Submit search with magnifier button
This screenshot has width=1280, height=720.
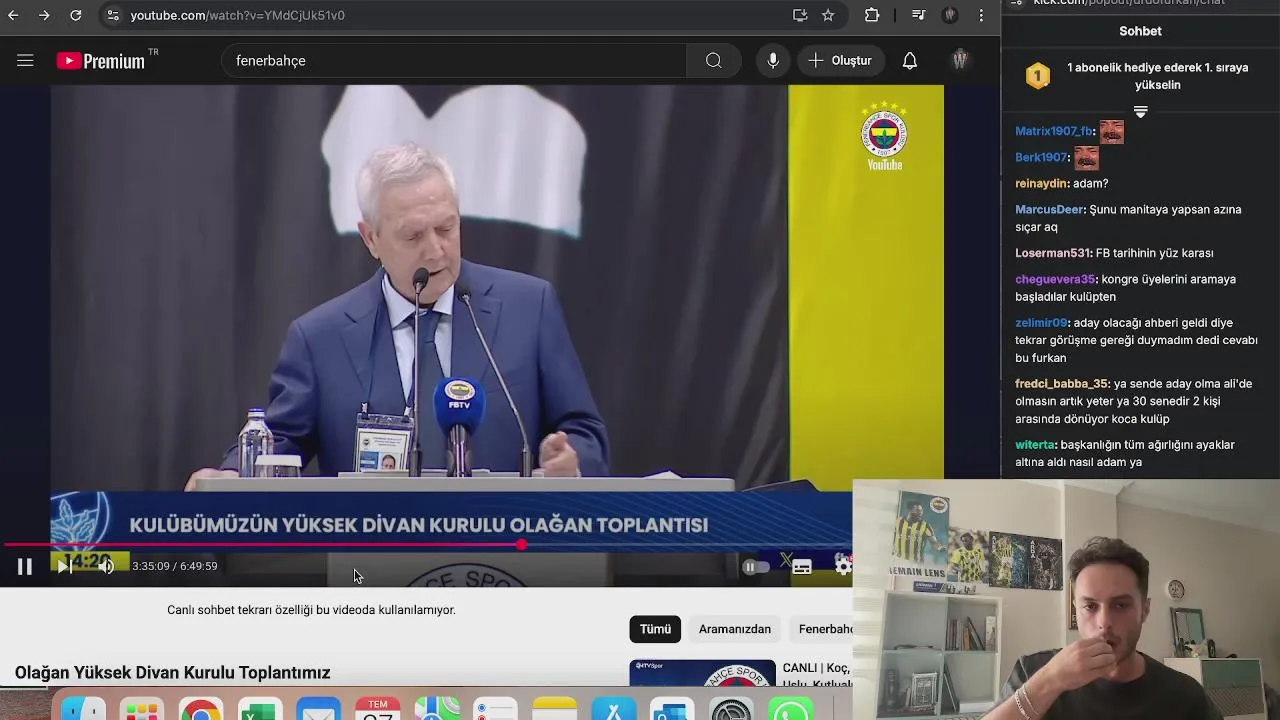coord(713,61)
